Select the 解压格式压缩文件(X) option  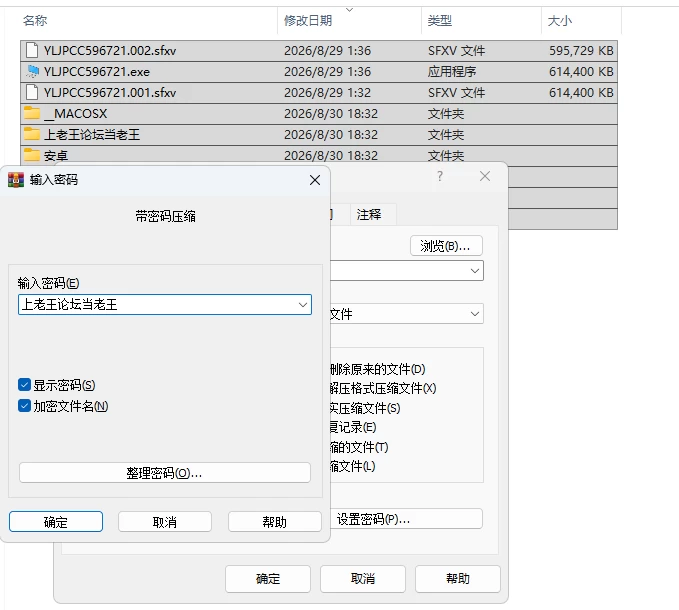click(383, 388)
